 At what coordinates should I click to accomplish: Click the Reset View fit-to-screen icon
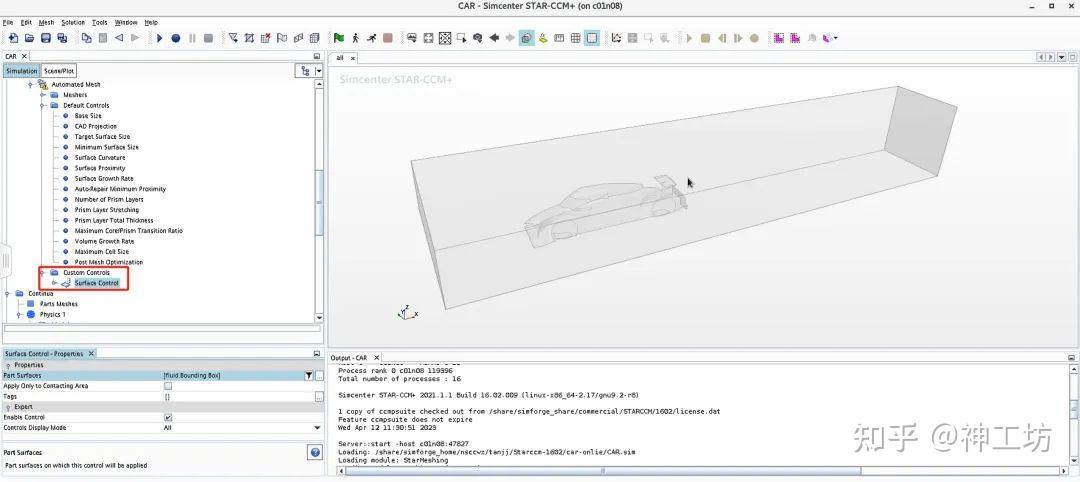tap(428, 39)
